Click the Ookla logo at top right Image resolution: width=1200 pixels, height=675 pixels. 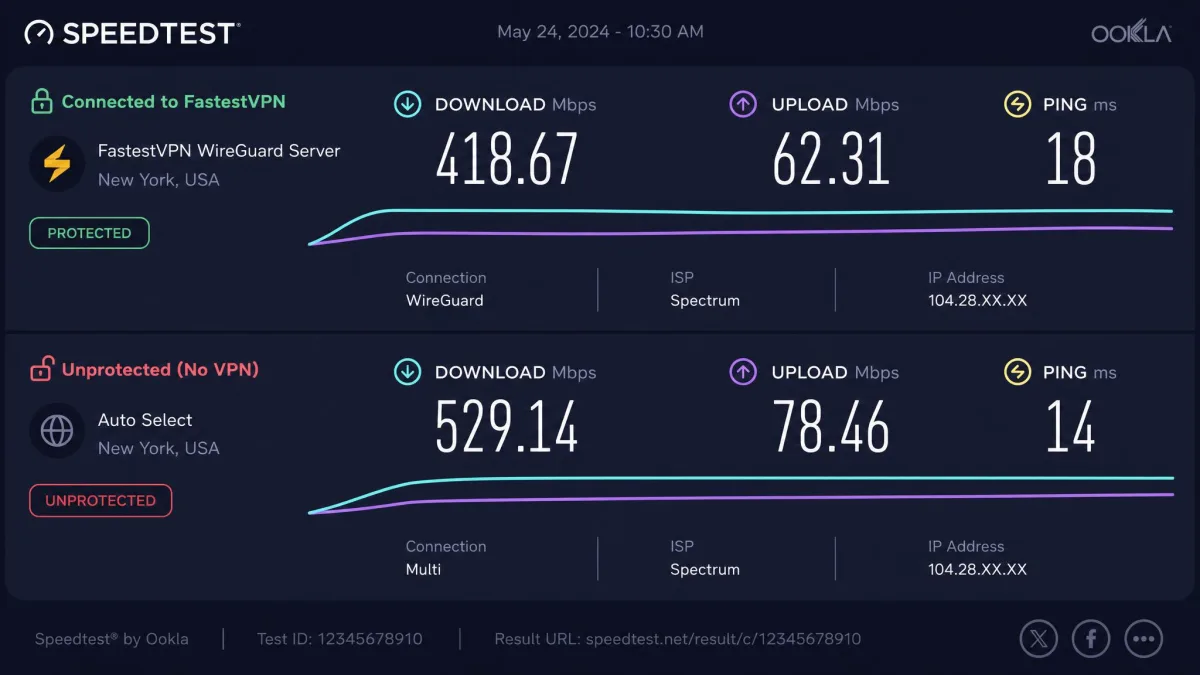click(x=1131, y=33)
